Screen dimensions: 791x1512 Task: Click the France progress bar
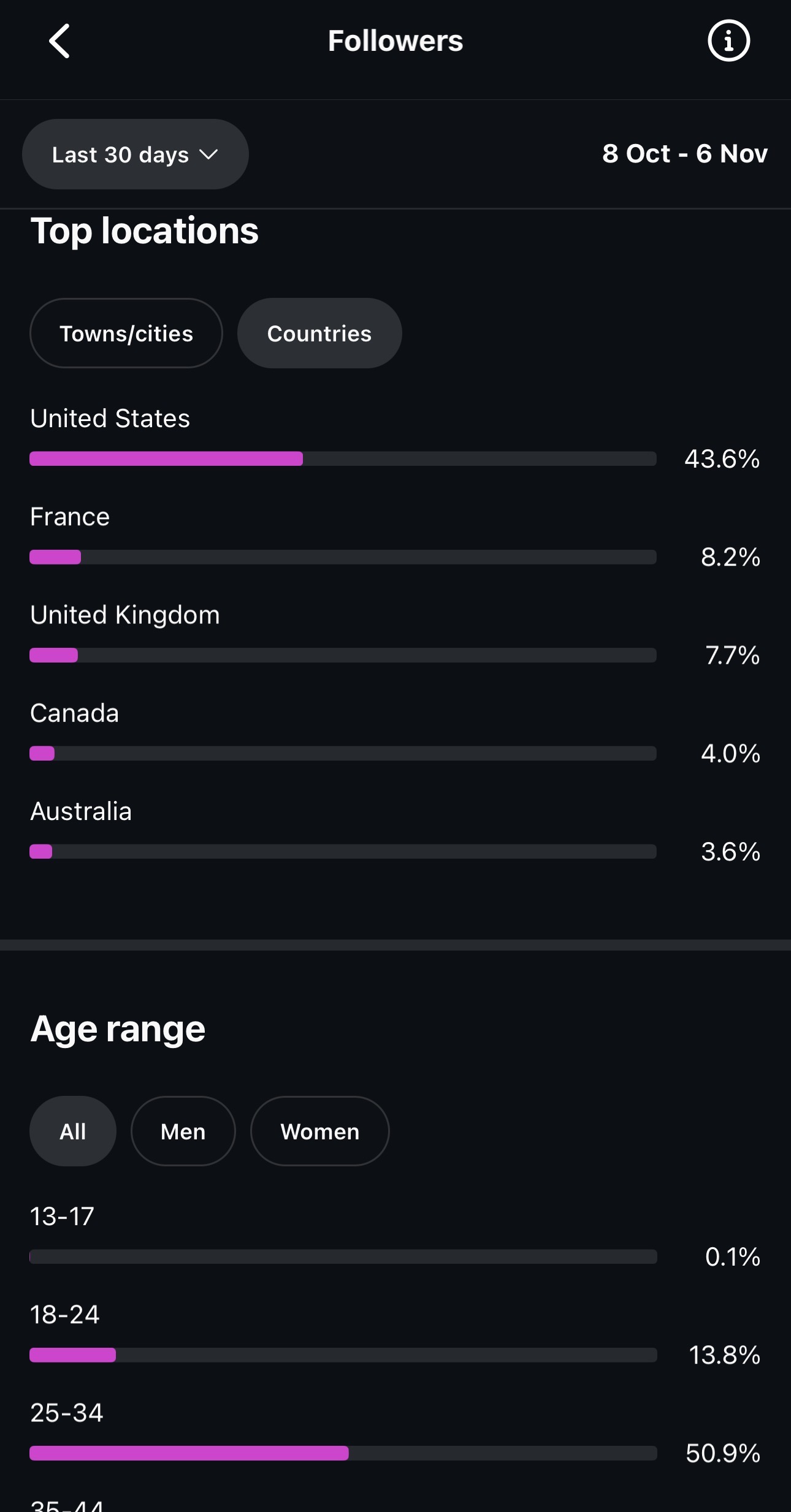click(x=343, y=557)
